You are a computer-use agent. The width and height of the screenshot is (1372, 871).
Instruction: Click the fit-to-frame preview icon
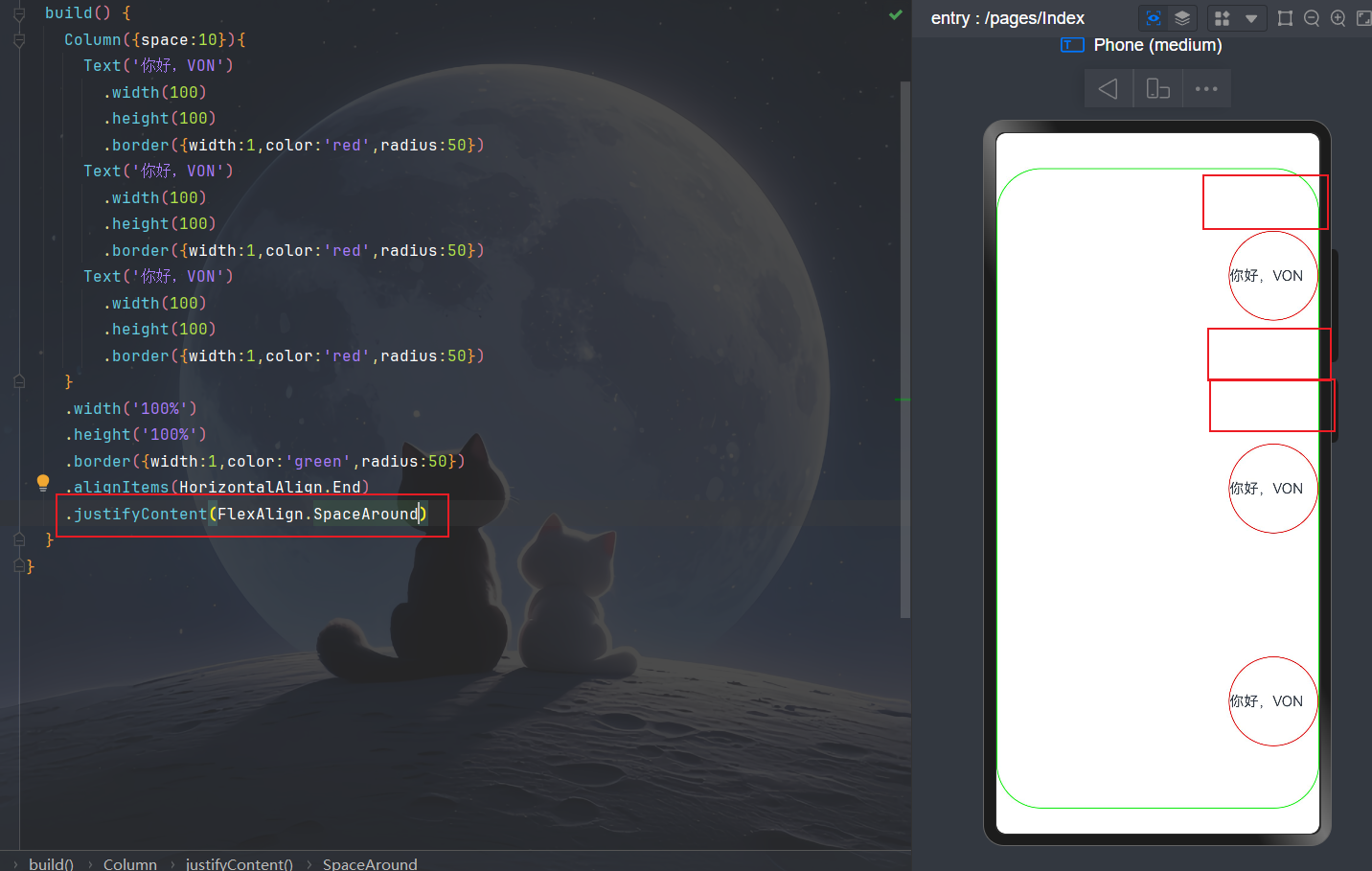[x=1285, y=18]
